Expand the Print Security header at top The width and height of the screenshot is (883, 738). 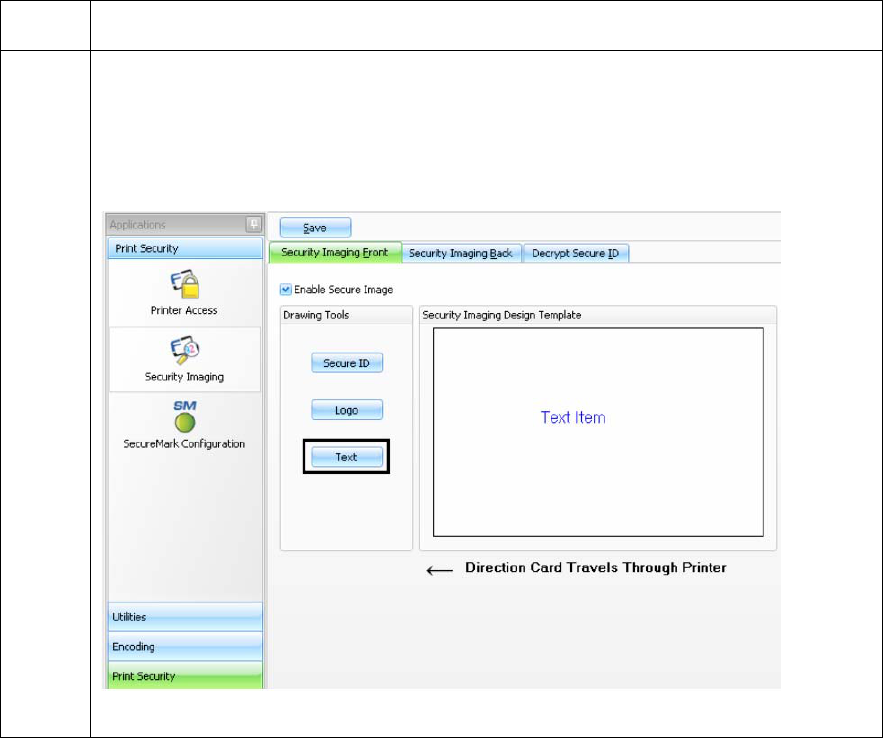pyautogui.click(x=185, y=248)
